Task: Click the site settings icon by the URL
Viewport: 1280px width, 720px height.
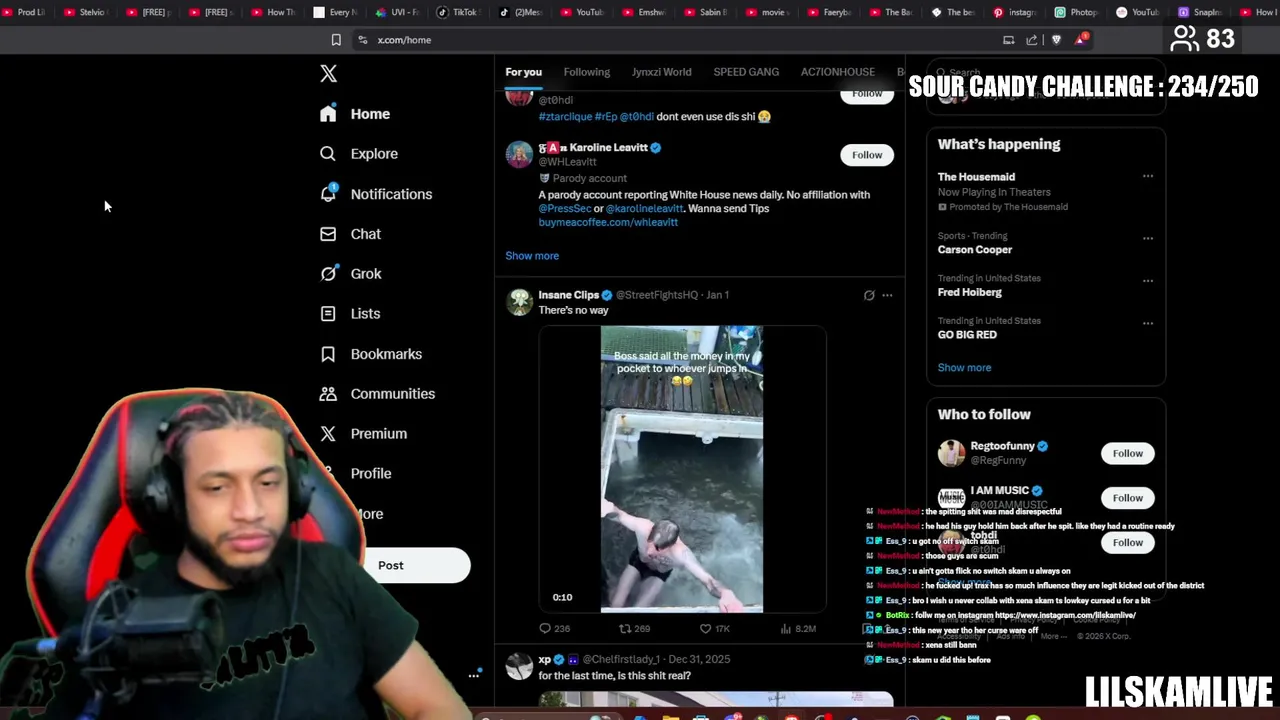Action: point(362,40)
